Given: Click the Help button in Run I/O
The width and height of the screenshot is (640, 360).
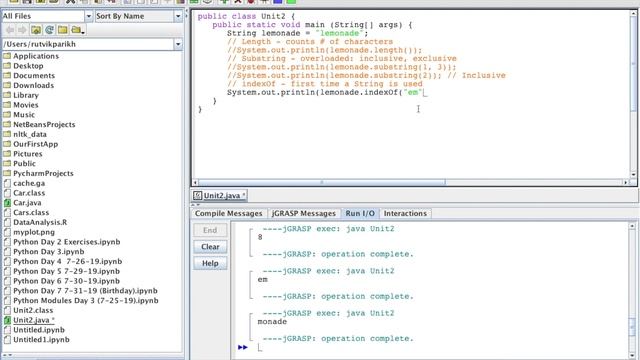Looking at the screenshot, I should [210, 263].
